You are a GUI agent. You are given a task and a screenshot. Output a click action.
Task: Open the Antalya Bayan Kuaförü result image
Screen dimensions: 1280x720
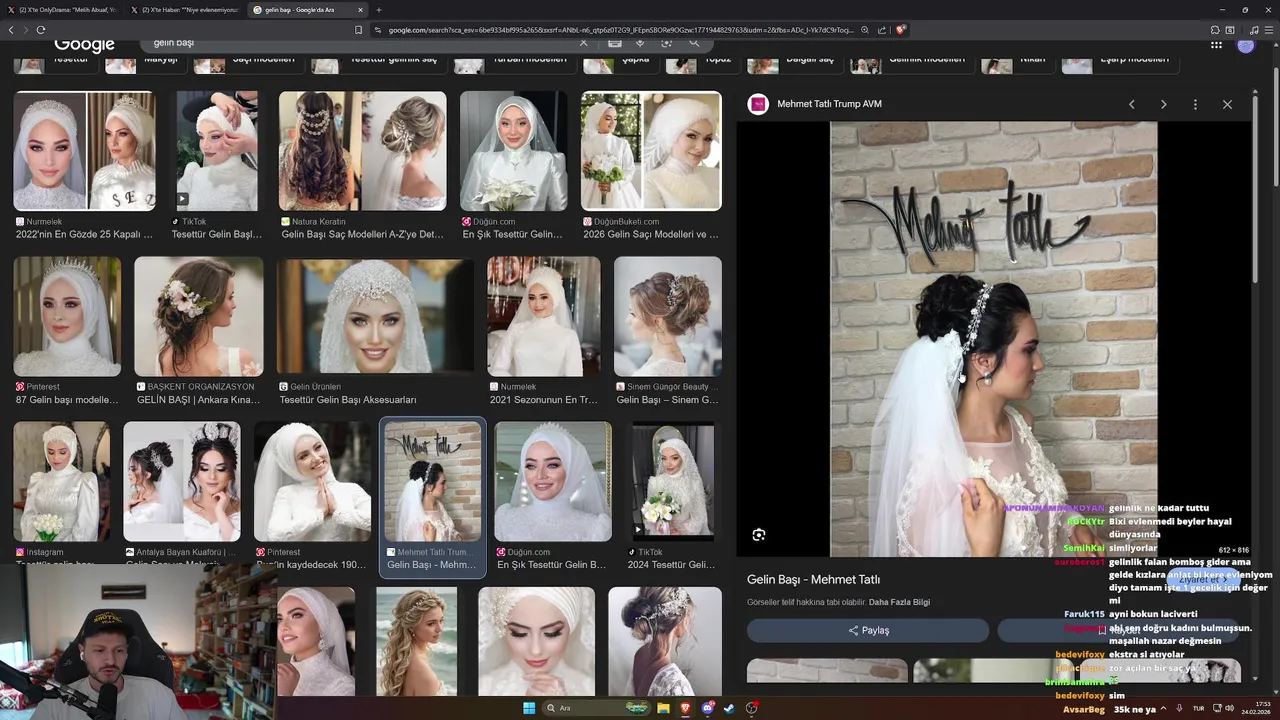(182, 481)
